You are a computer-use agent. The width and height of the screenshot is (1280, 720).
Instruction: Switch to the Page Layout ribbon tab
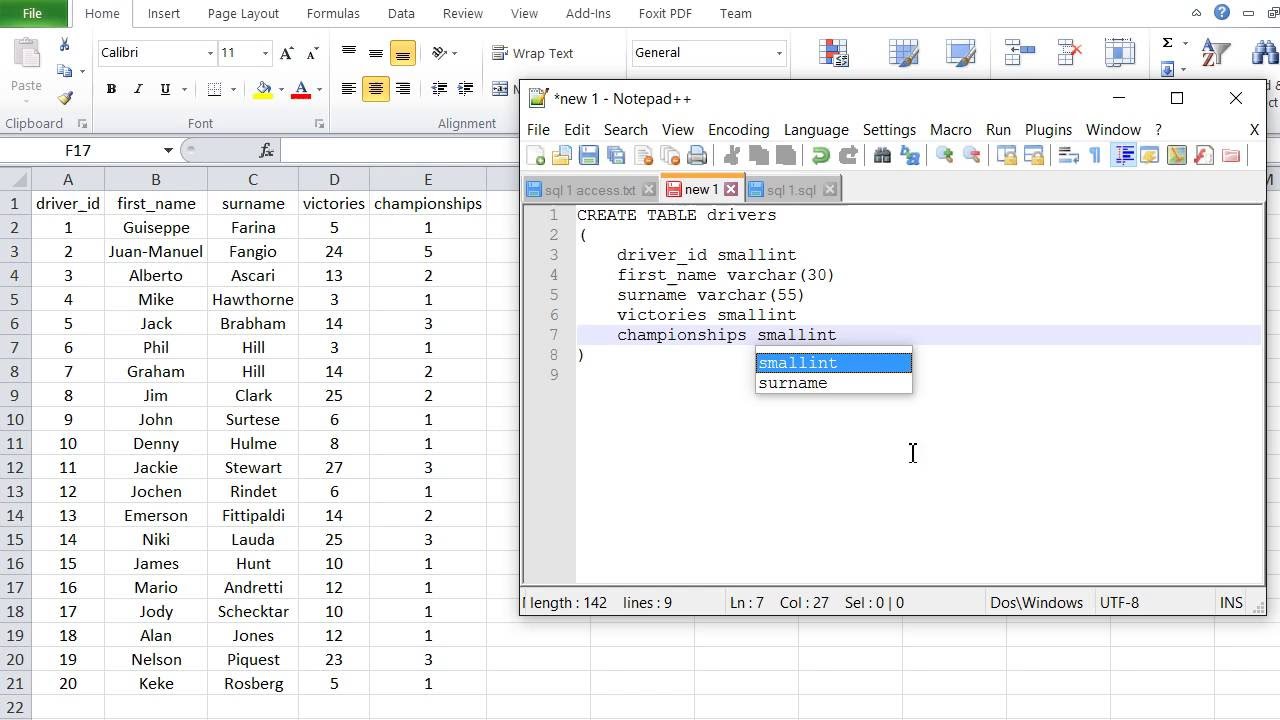[243, 13]
